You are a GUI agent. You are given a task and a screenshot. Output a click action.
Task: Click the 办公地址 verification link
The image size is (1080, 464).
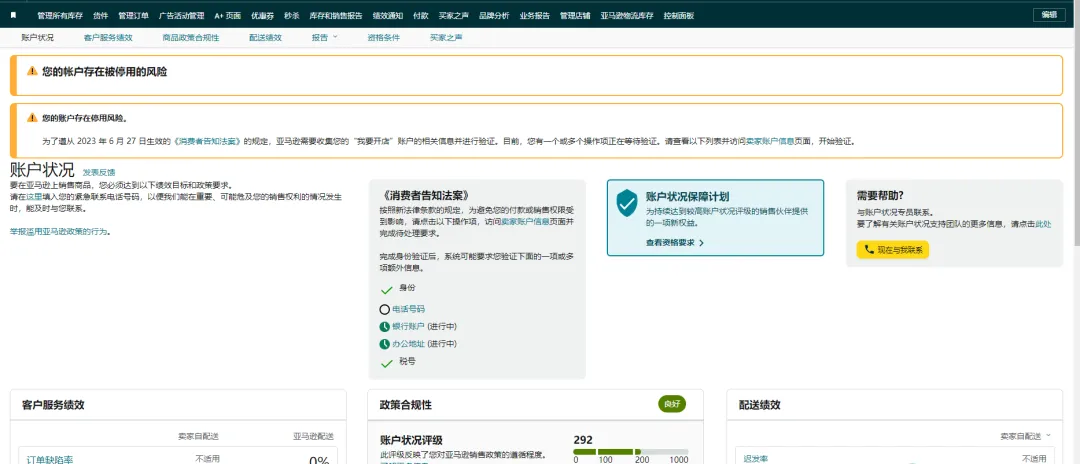coord(408,344)
